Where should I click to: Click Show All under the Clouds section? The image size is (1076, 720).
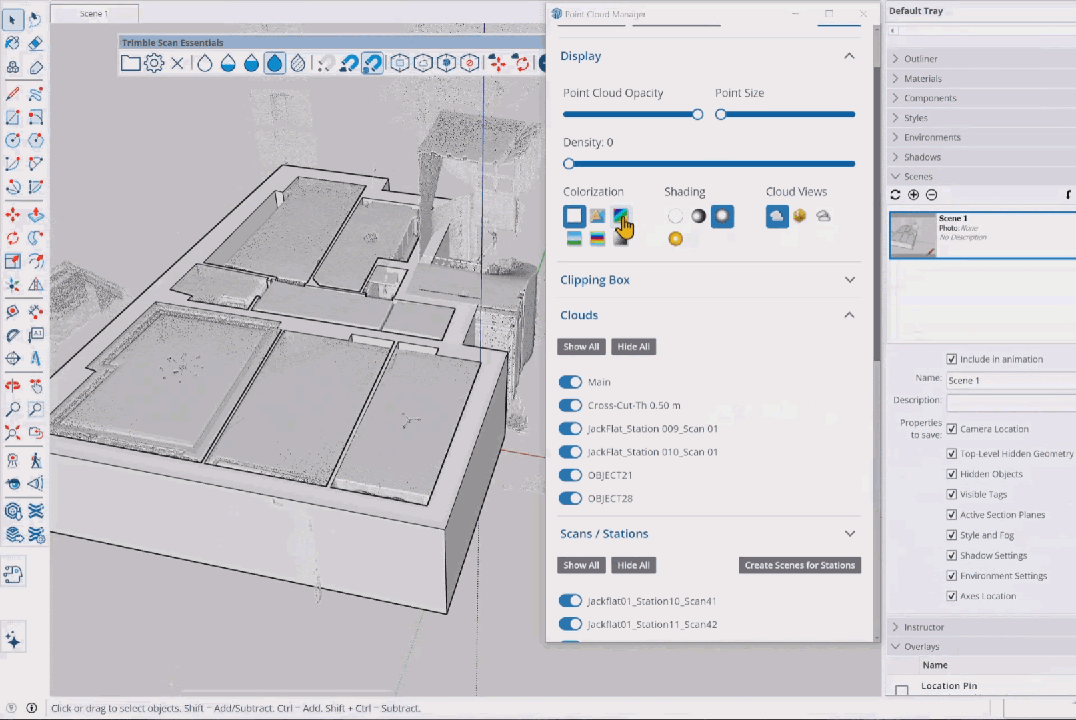(x=581, y=346)
